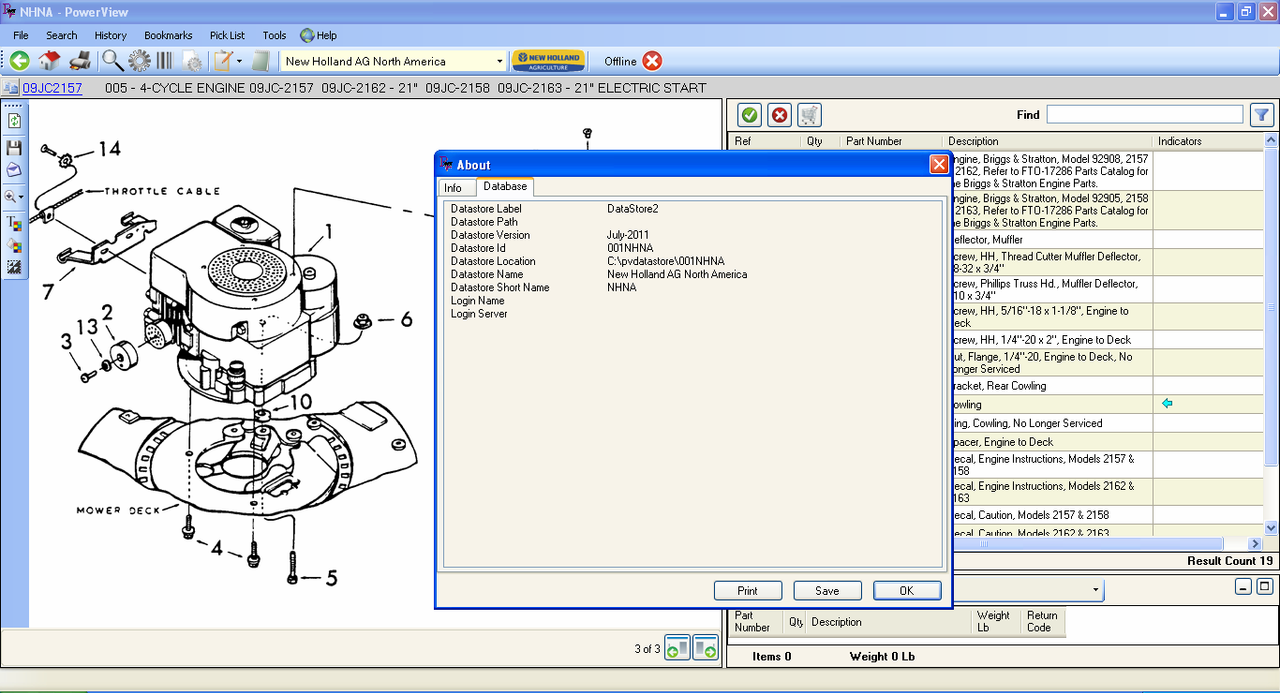Open the History menu
This screenshot has height=693, width=1280.
tap(111, 35)
